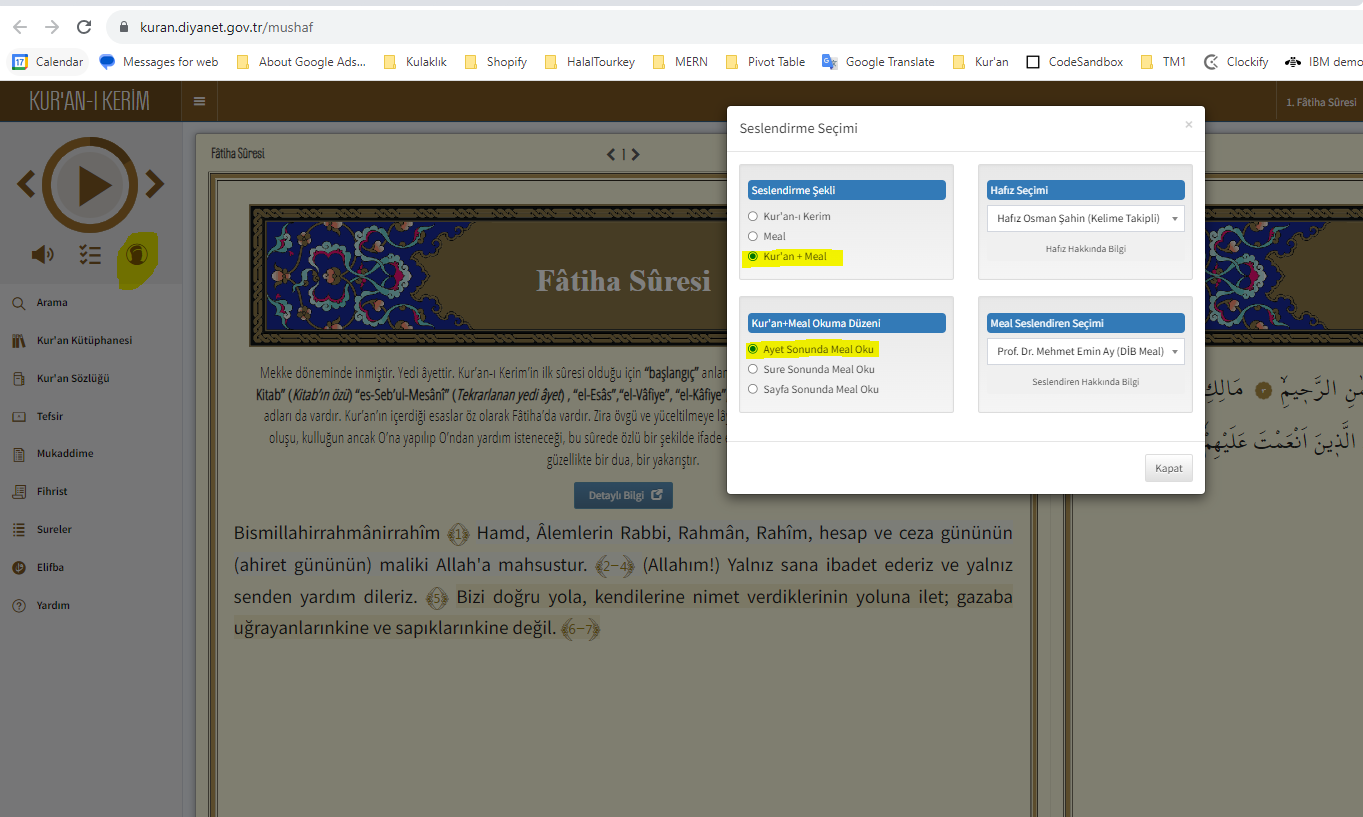The height and width of the screenshot is (817, 1363).
Task: Open the CodeSandbox bookmark
Action: pyautogui.click(x=1075, y=62)
